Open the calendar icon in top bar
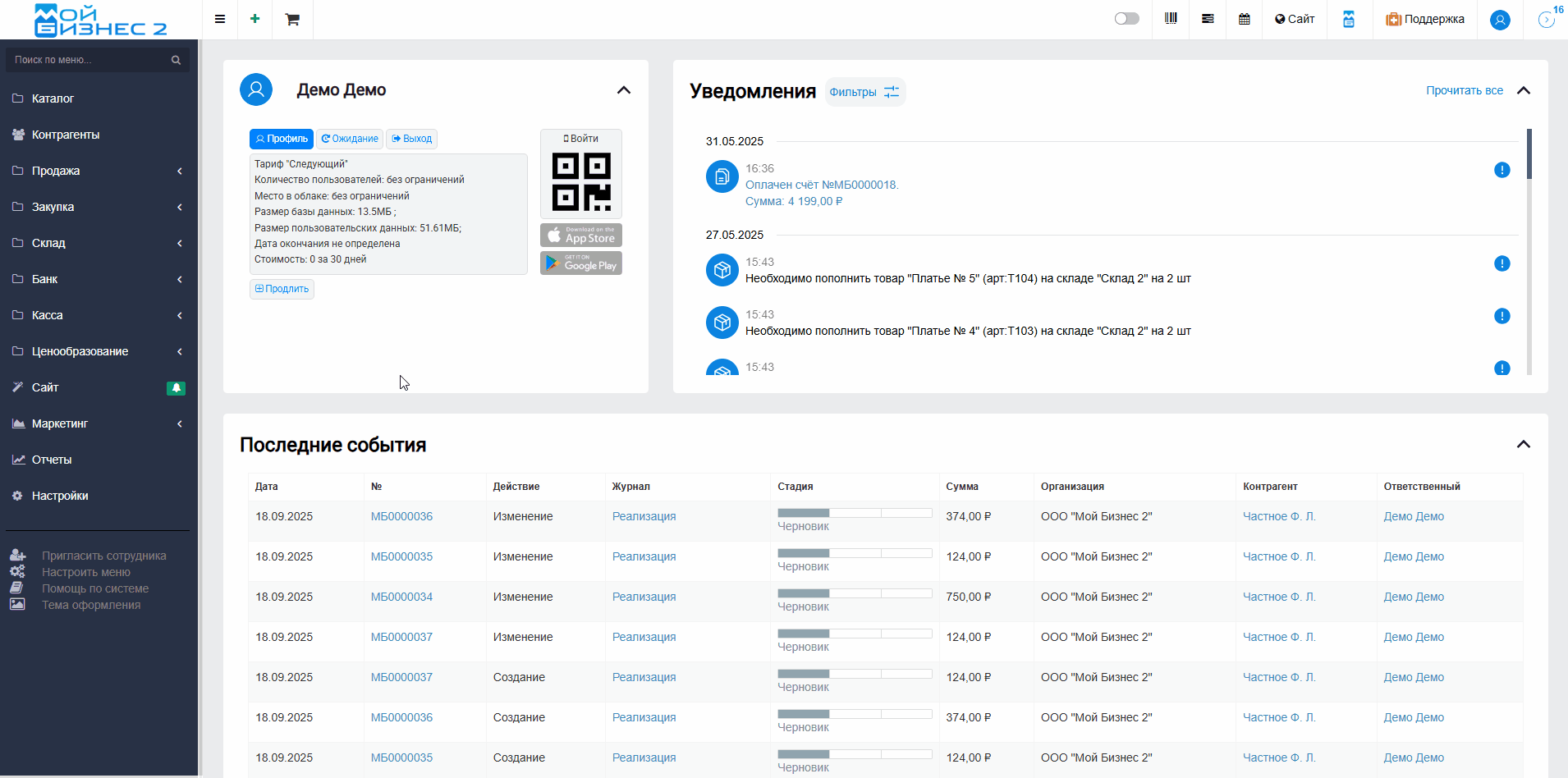Image resolution: width=1568 pixels, height=778 pixels. tap(1245, 19)
